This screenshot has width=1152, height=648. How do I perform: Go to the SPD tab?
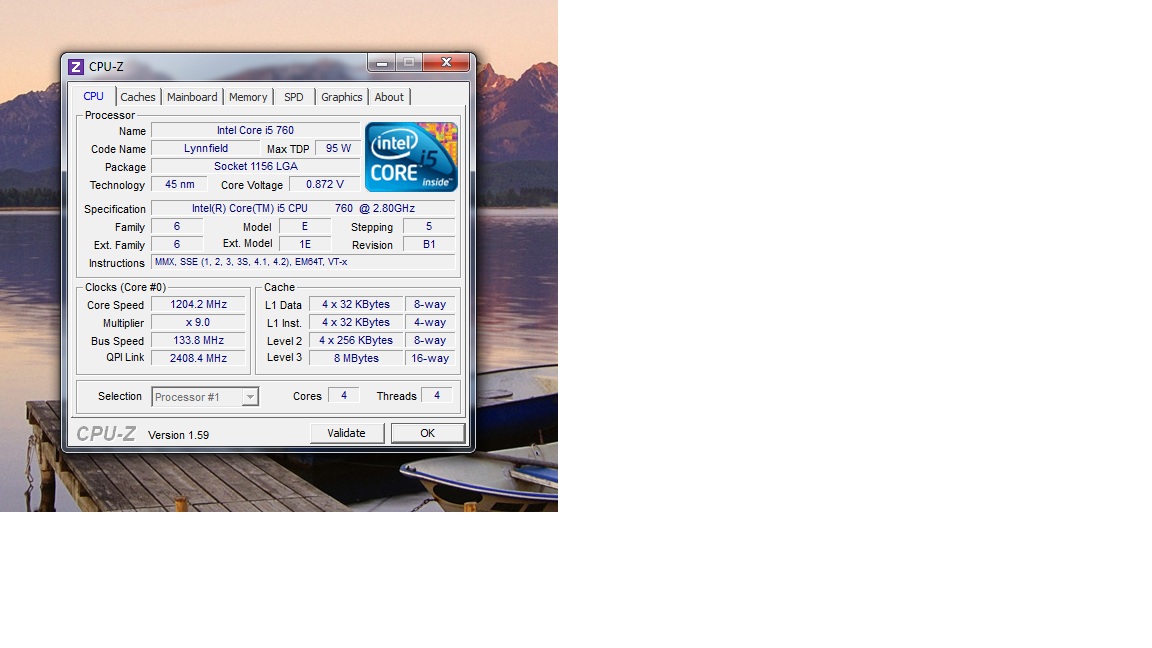click(x=294, y=97)
